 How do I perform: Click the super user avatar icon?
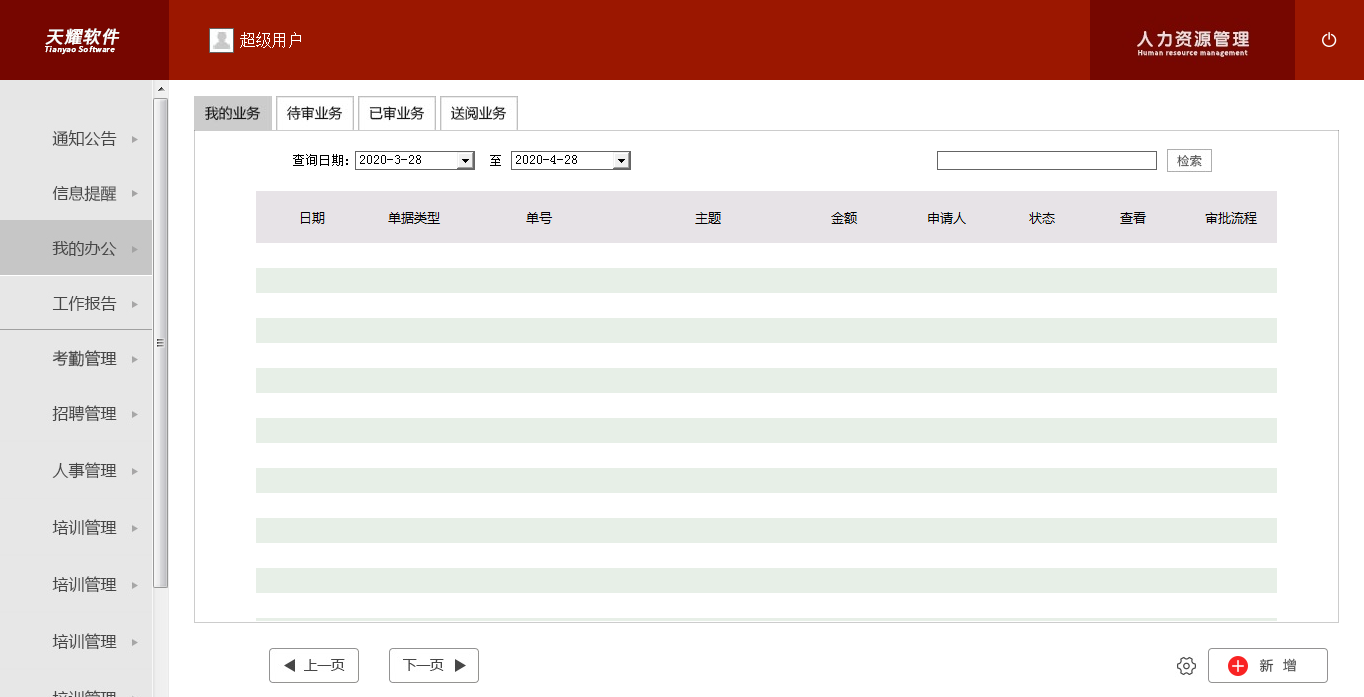pyautogui.click(x=221, y=40)
